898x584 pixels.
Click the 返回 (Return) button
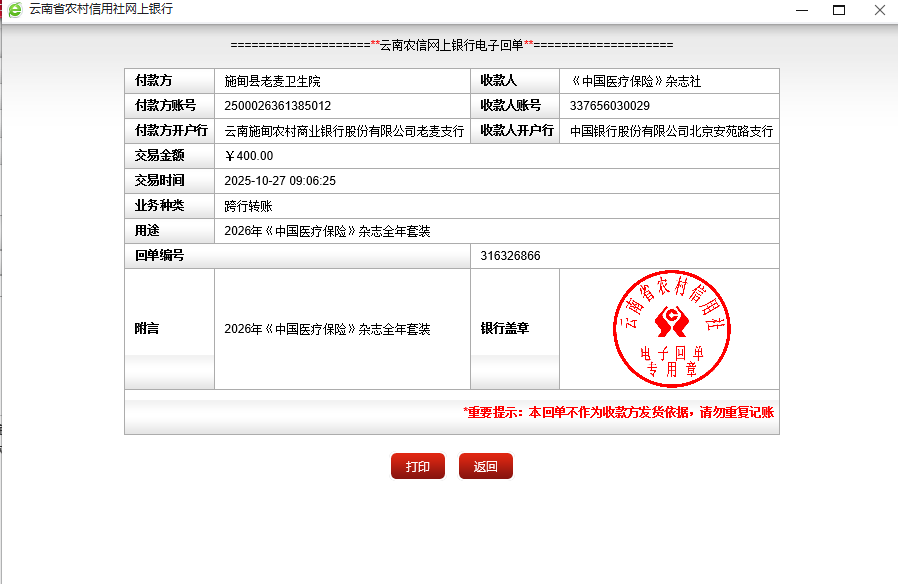pos(485,467)
